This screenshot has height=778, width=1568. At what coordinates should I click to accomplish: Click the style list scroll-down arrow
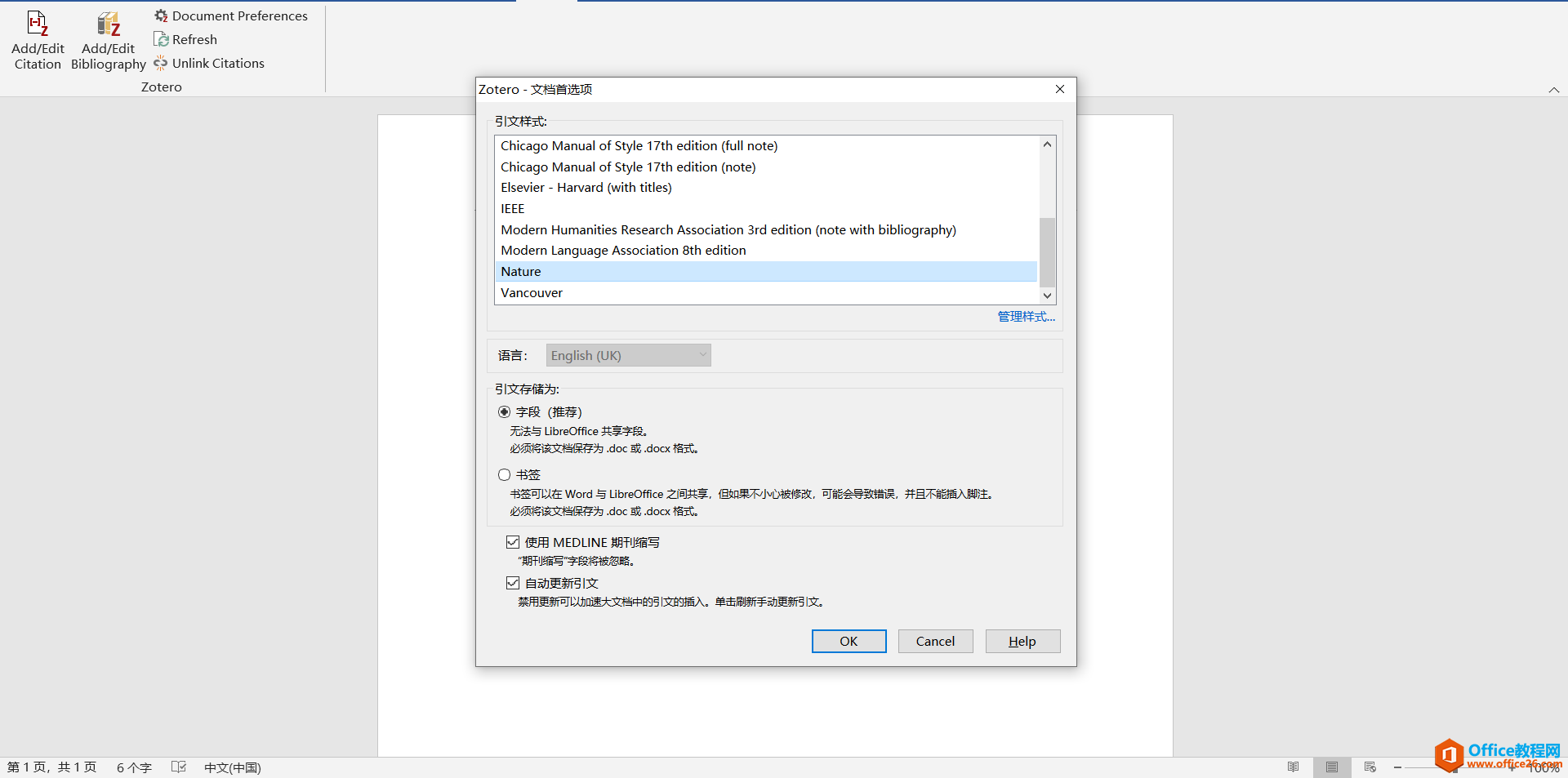(x=1047, y=296)
